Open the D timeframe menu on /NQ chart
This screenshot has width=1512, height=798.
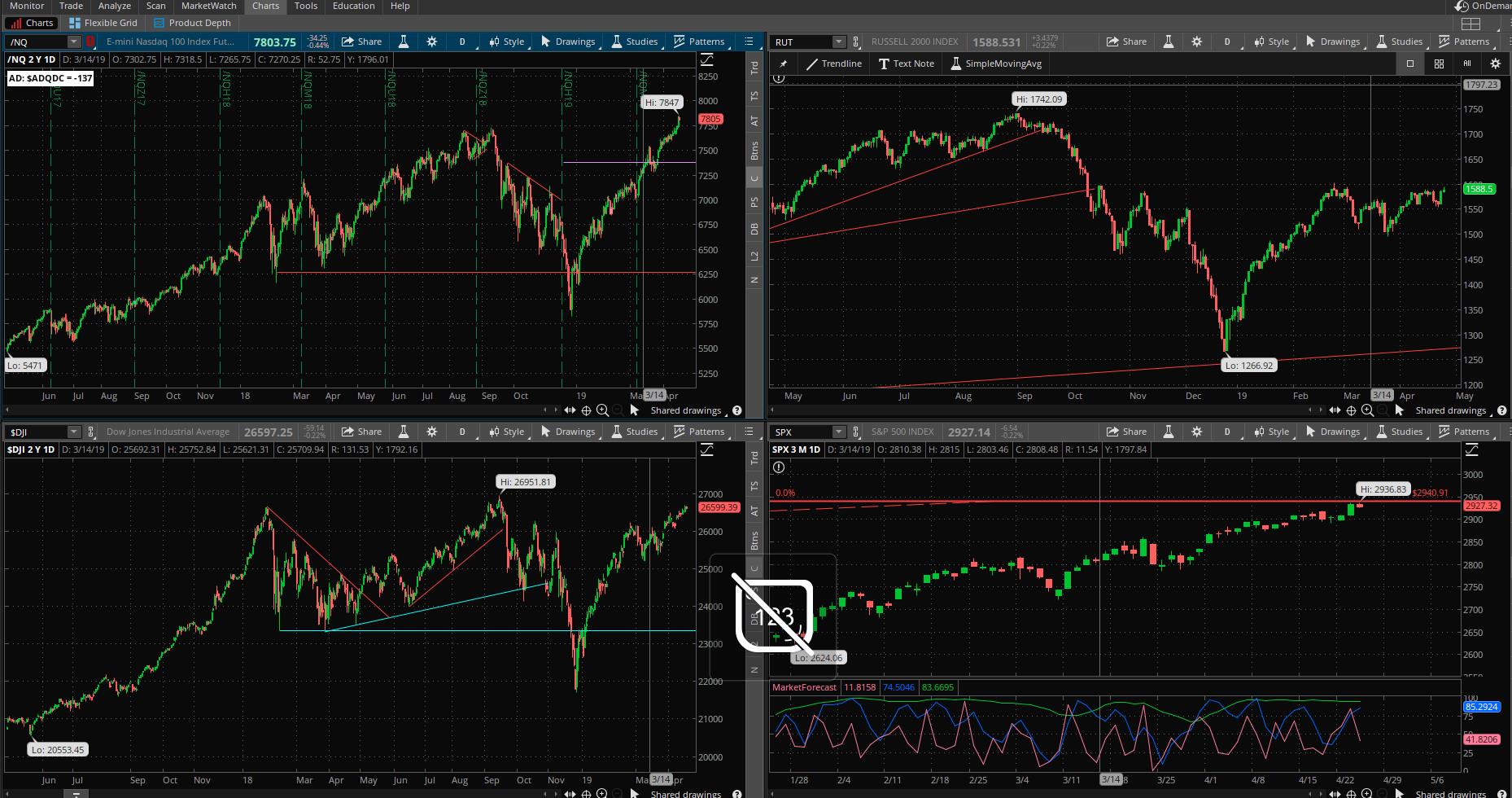click(x=462, y=42)
